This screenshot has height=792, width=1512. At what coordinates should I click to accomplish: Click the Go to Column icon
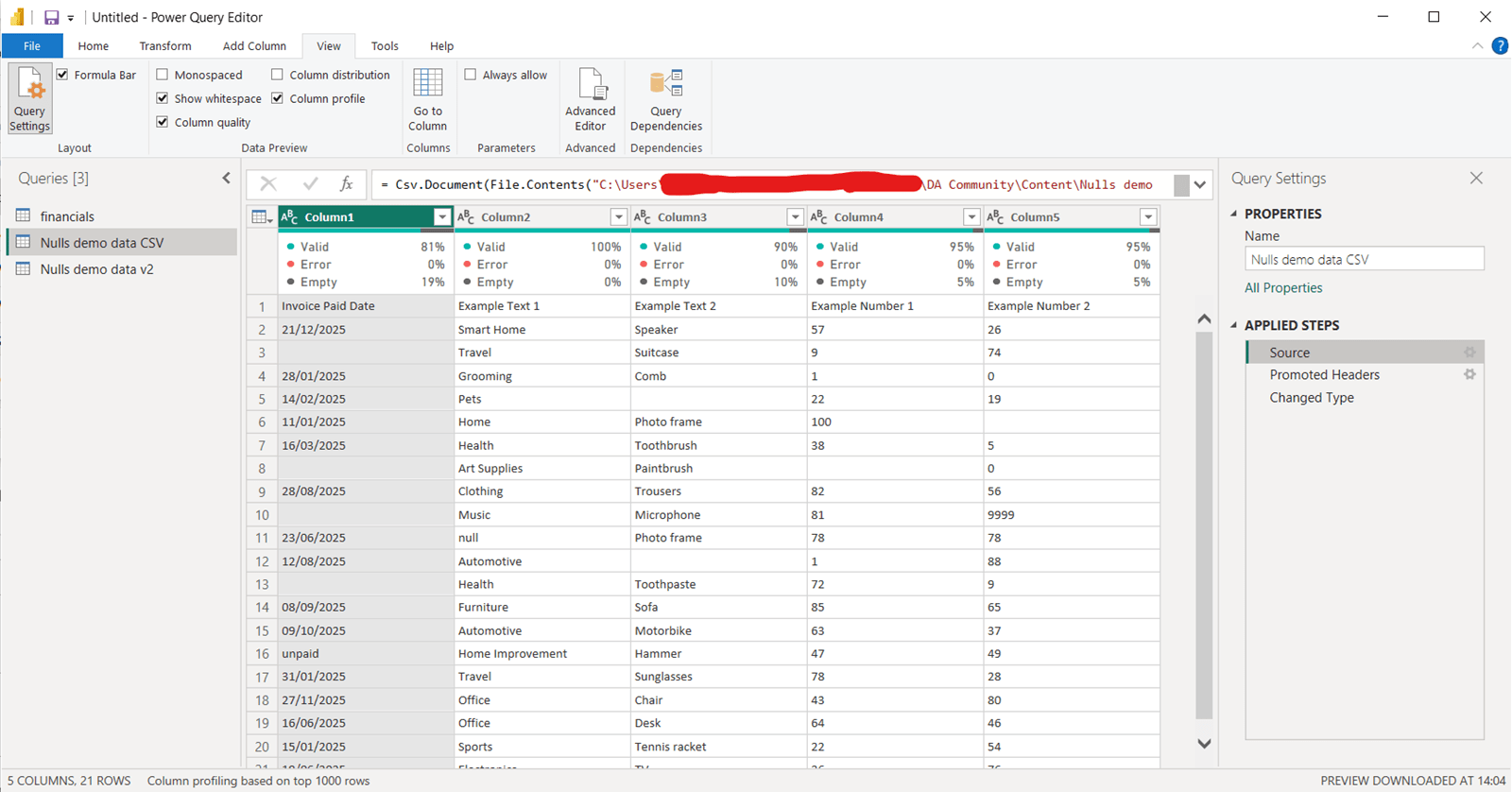point(427,85)
